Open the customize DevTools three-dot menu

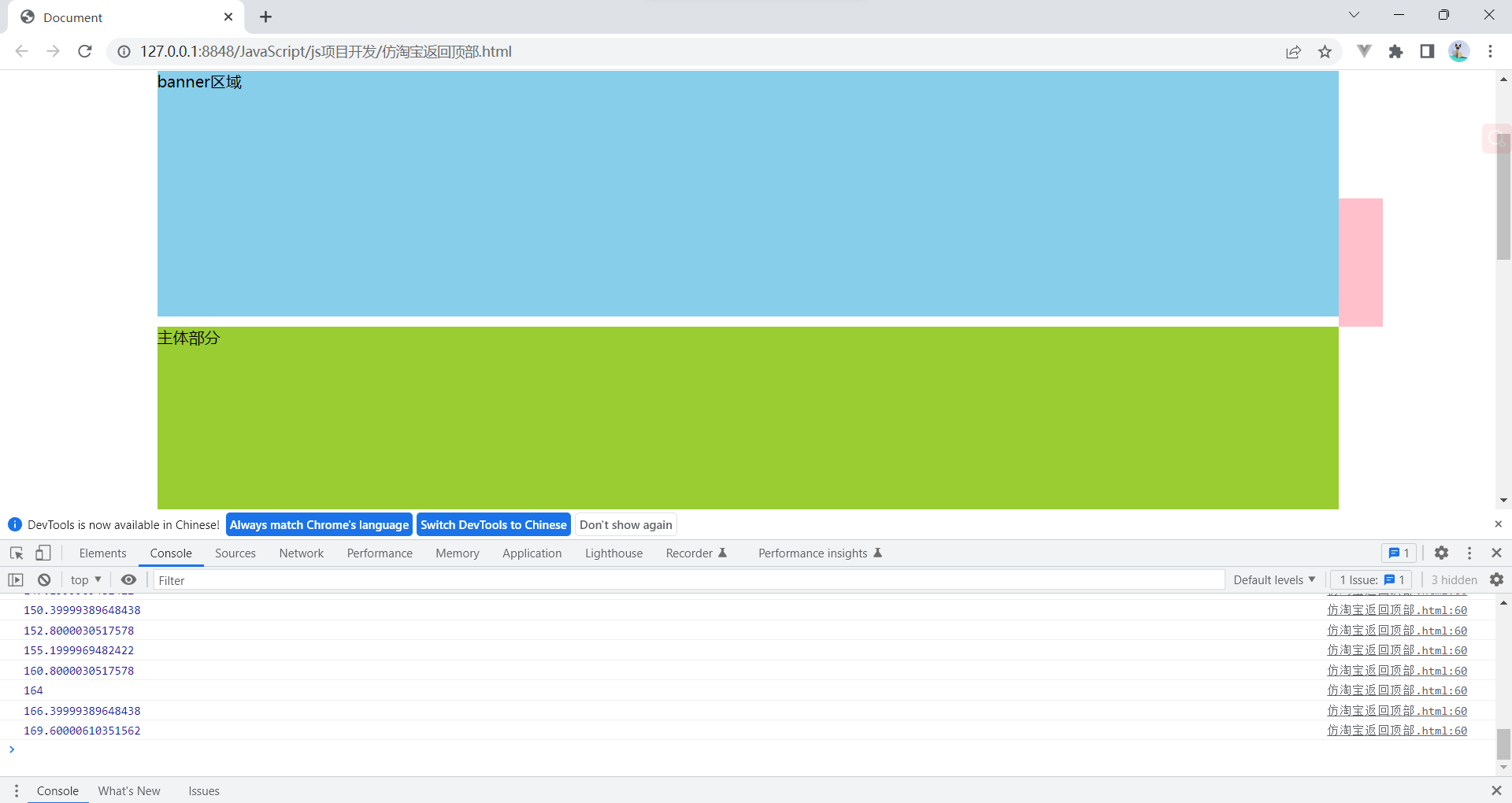coord(1469,553)
